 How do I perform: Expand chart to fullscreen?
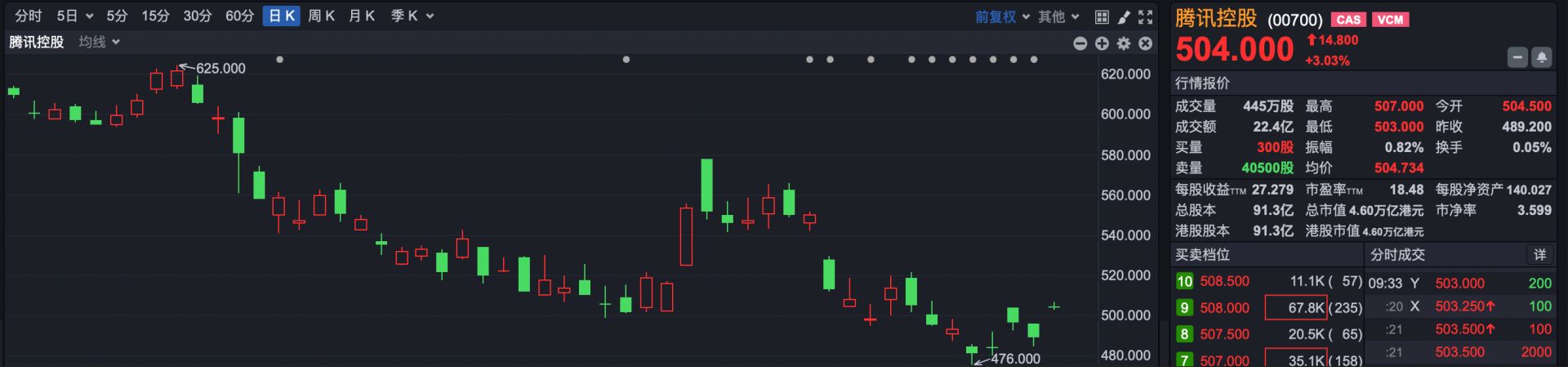point(1146,16)
